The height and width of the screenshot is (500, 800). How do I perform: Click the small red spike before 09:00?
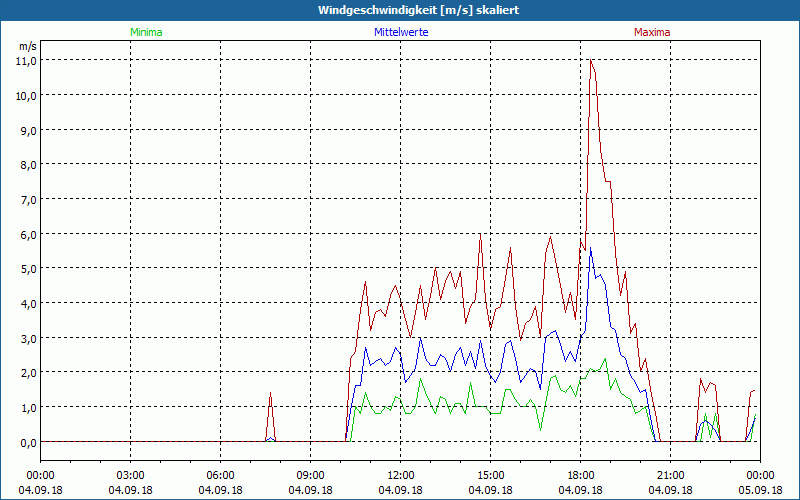click(270, 417)
